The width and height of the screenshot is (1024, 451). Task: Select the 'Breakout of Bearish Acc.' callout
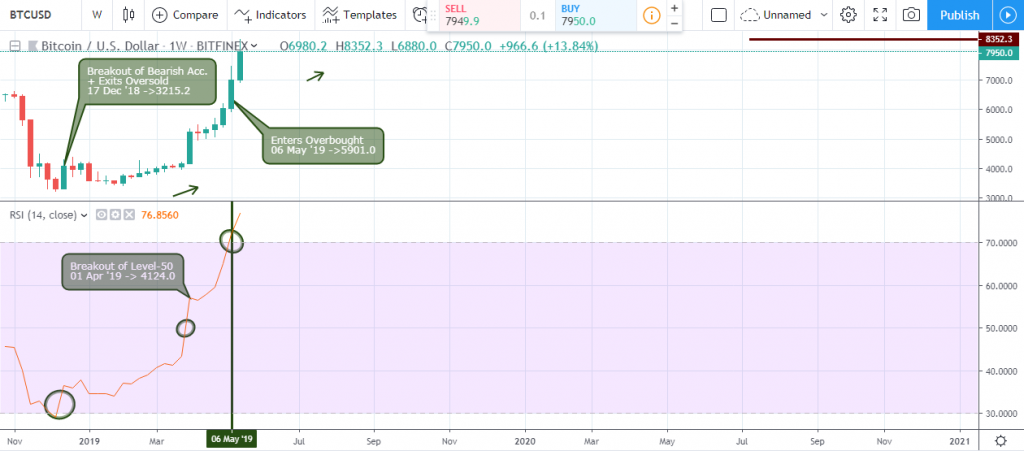pyautogui.click(x=147, y=81)
